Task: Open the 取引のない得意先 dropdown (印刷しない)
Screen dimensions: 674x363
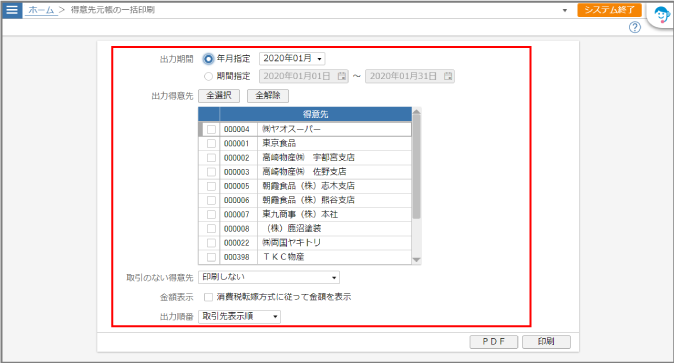Action: [x=269, y=277]
